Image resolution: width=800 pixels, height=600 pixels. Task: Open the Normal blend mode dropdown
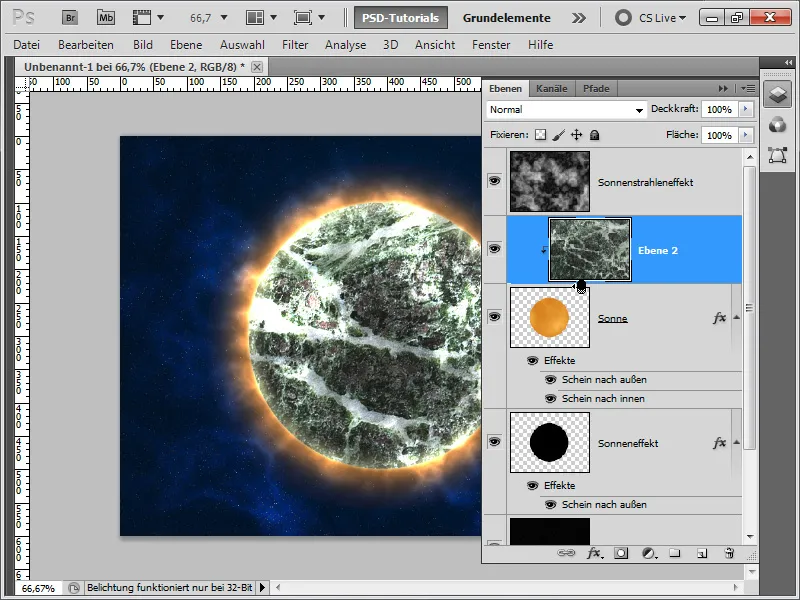point(566,110)
